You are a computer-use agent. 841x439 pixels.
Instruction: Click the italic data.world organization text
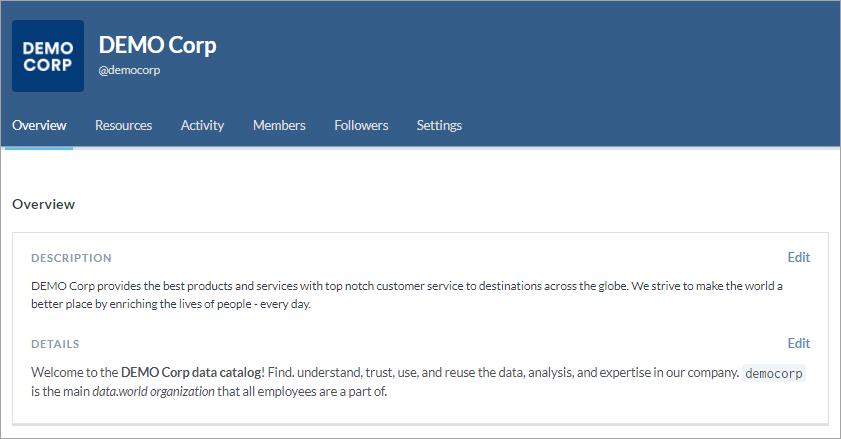click(x=153, y=392)
